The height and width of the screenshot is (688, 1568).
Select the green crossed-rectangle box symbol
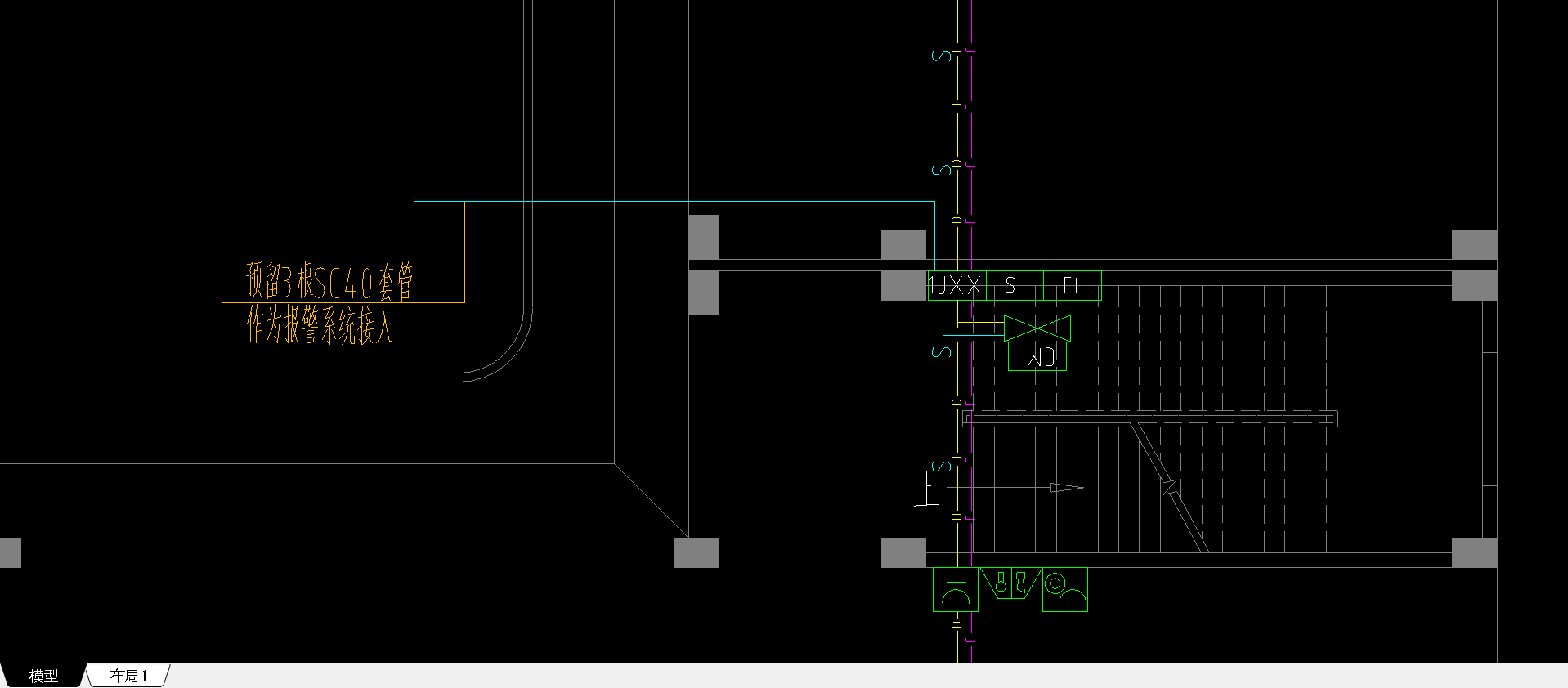[x=1037, y=328]
